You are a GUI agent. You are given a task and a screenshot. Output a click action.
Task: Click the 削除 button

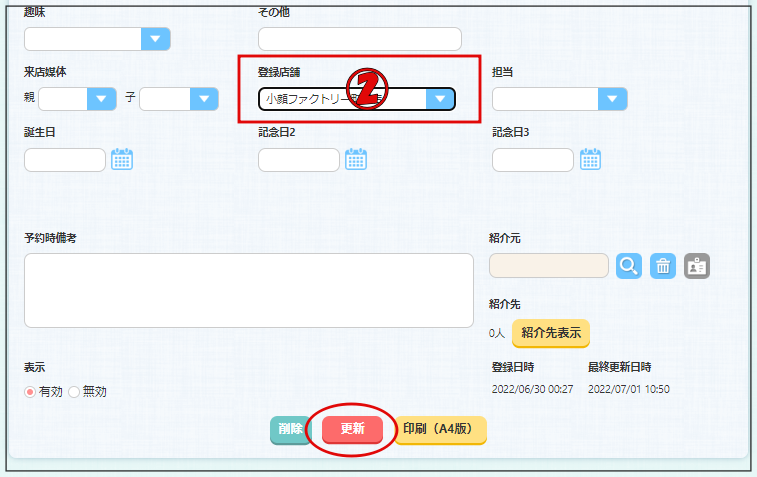[x=291, y=429]
